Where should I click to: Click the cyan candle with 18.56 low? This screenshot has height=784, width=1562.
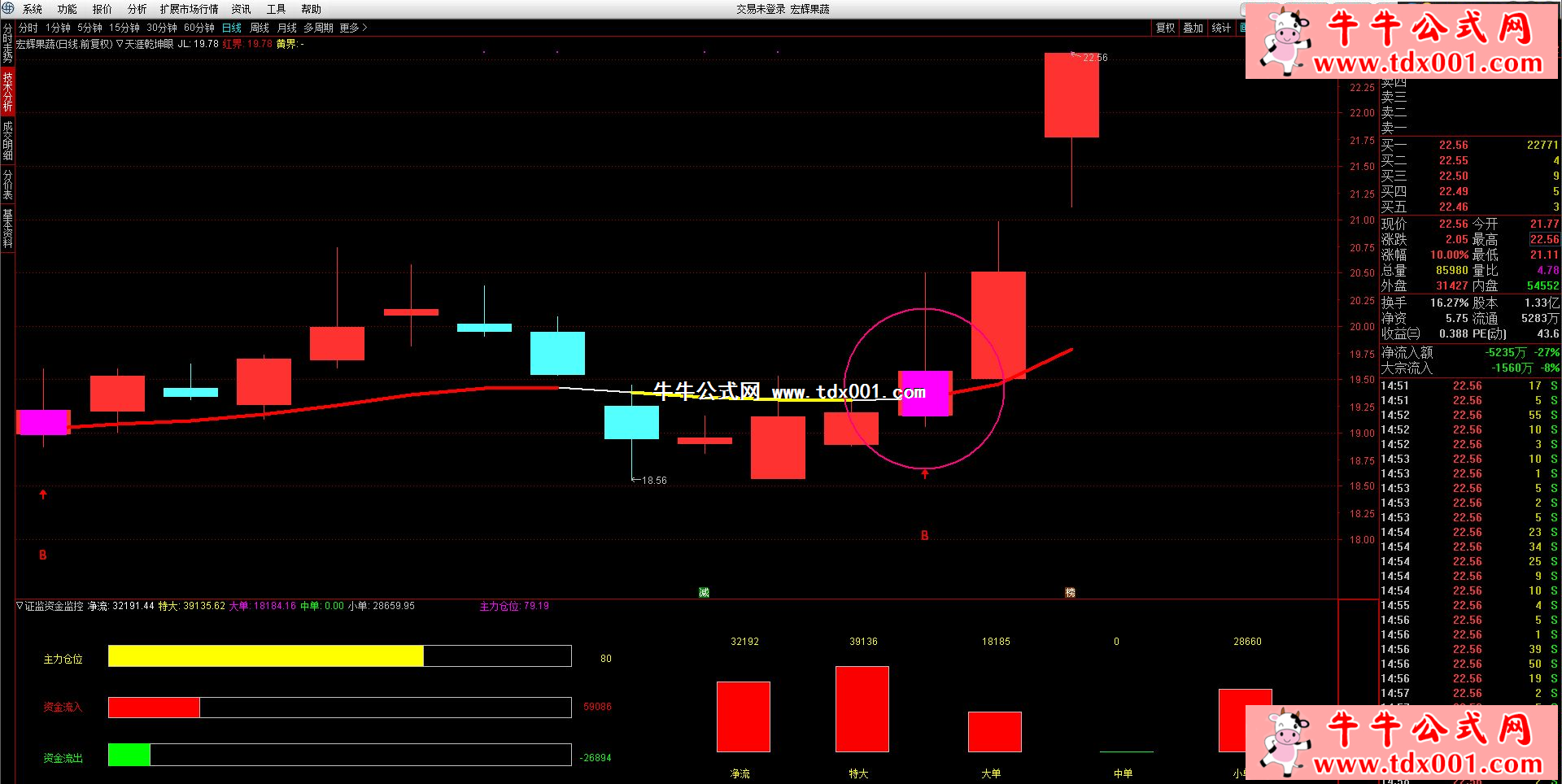(631, 423)
